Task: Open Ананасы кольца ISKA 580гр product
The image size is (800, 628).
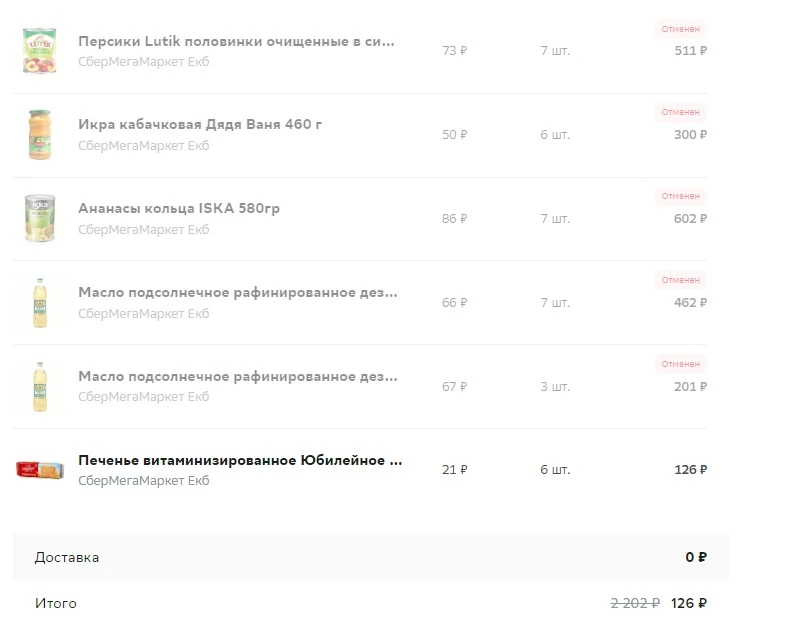Action: coord(179,208)
